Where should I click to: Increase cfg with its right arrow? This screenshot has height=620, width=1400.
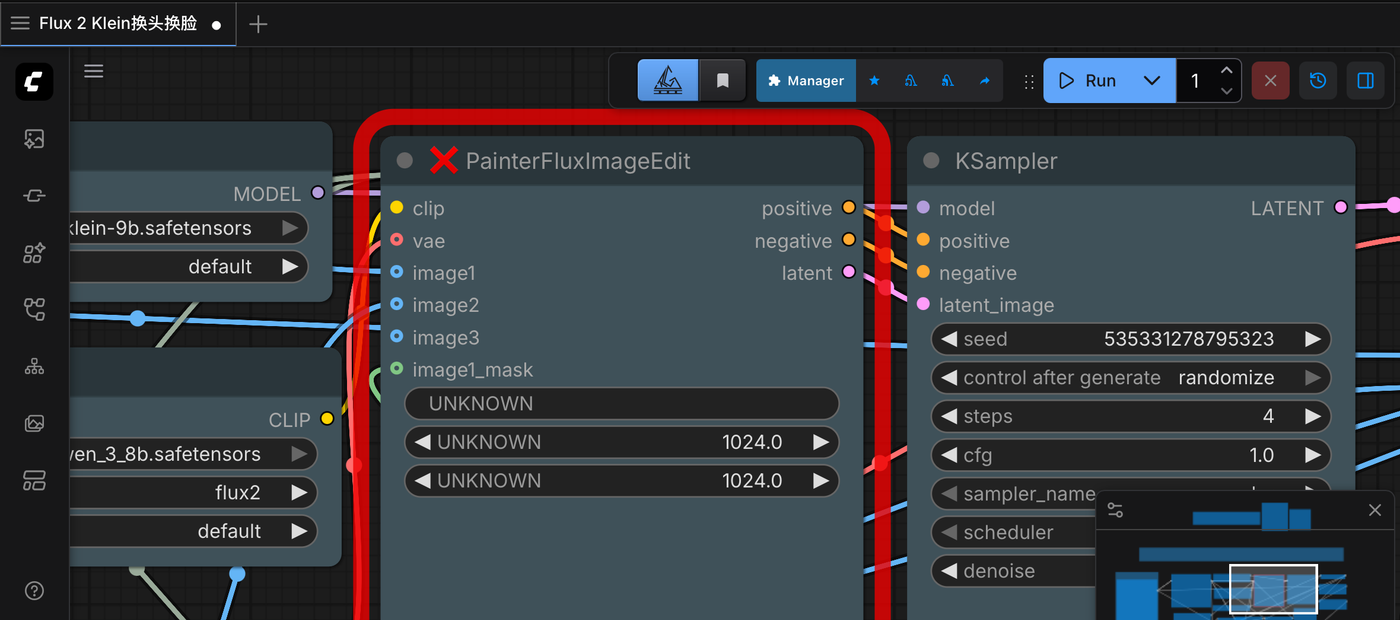1313,455
